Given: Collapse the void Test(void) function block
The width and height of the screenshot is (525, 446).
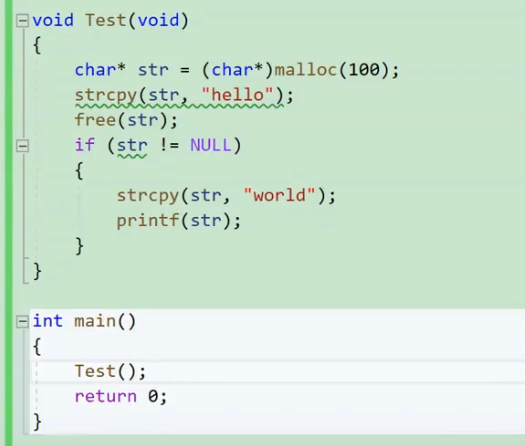Looking at the screenshot, I should click(x=22, y=20).
